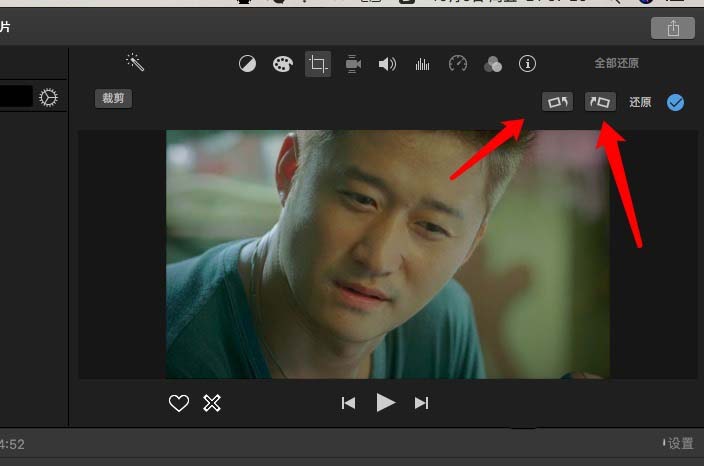Mark the clip as favorite with heart
This screenshot has height=466, width=704.
(x=179, y=403)
